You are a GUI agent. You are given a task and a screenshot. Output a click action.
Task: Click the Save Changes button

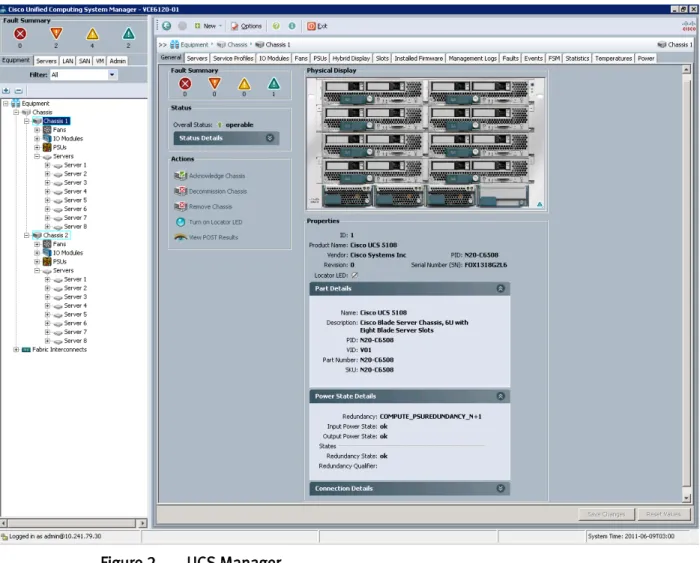pyautogui.click(x=606, y=514)
